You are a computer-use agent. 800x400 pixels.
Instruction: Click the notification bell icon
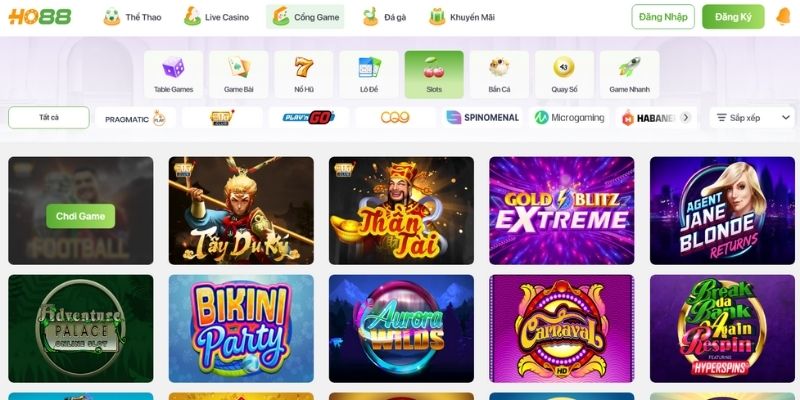pyautogui.click(x=783, y=17)
